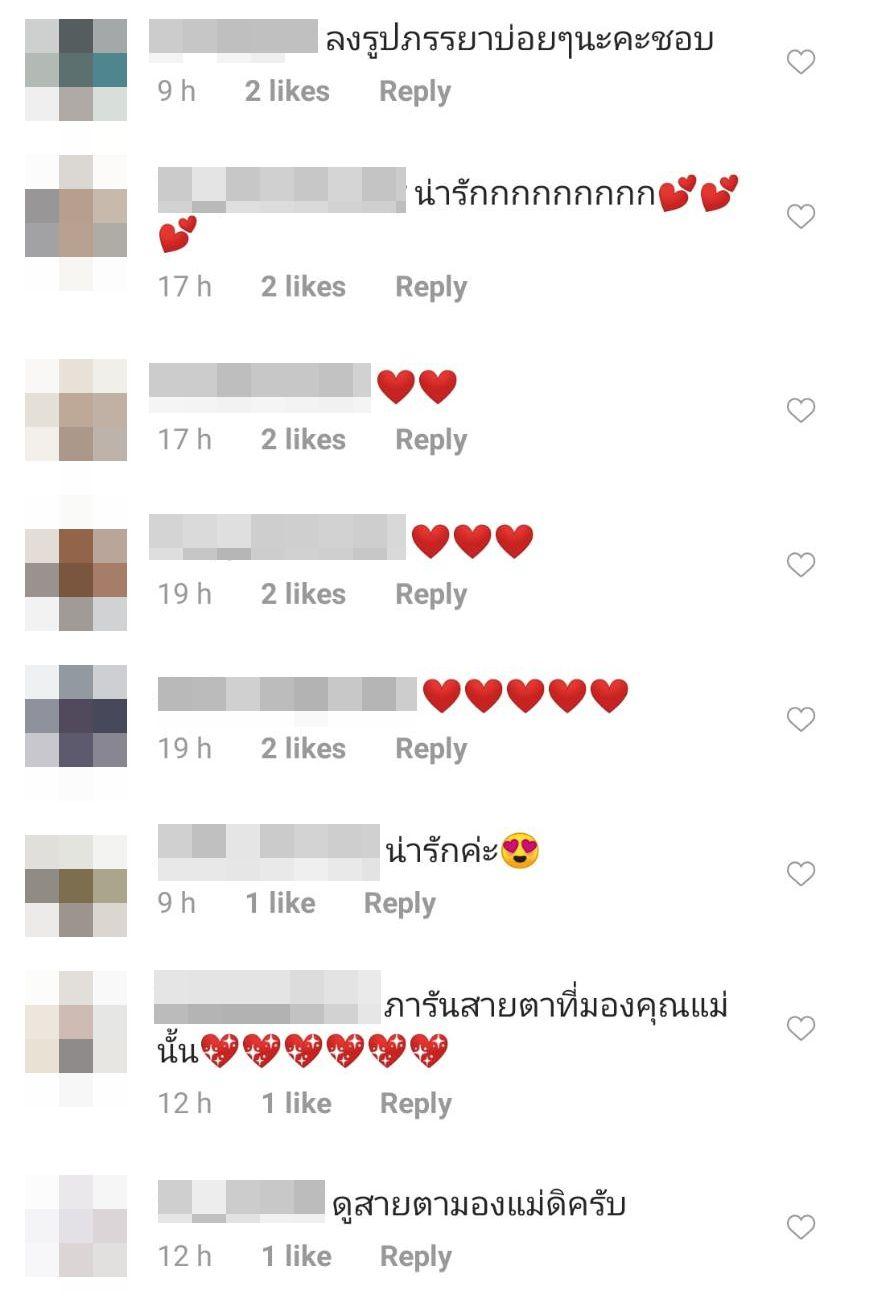Screen dimensions: 869x1310
Task: View 2 likes on three hearts comment
Action: point(303,594)
